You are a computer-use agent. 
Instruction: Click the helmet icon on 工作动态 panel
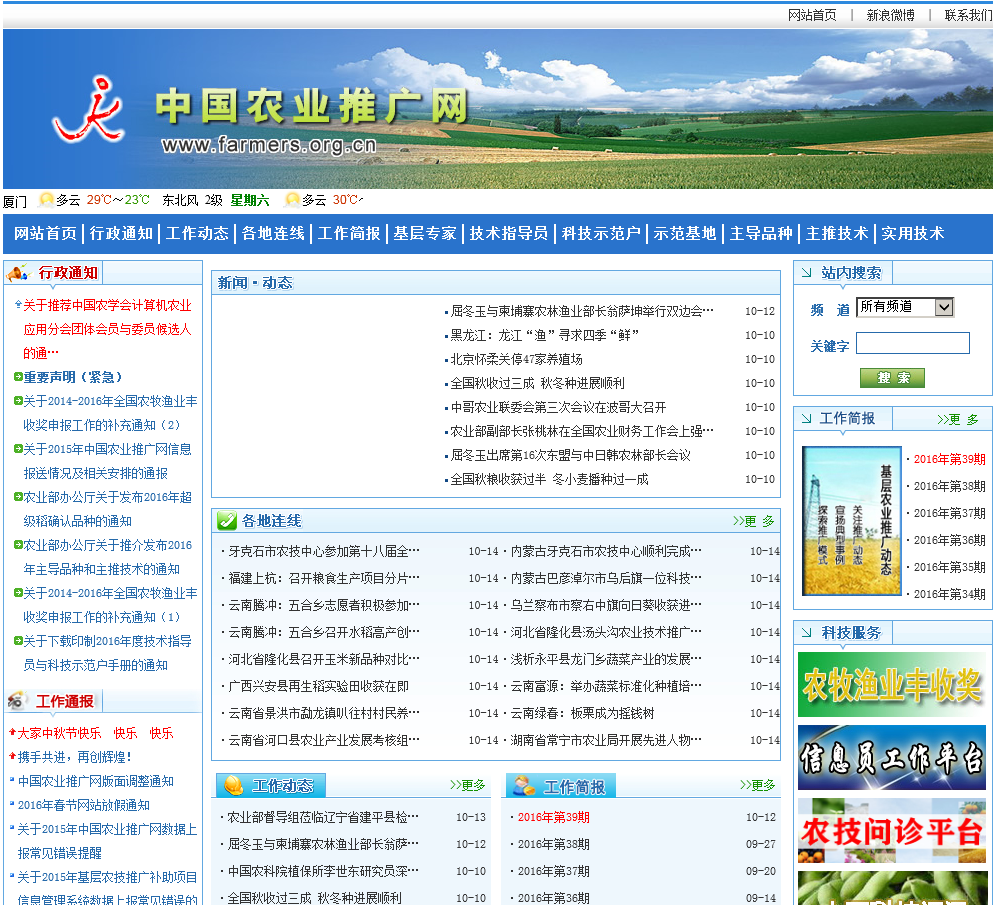(x=233, y=786)
